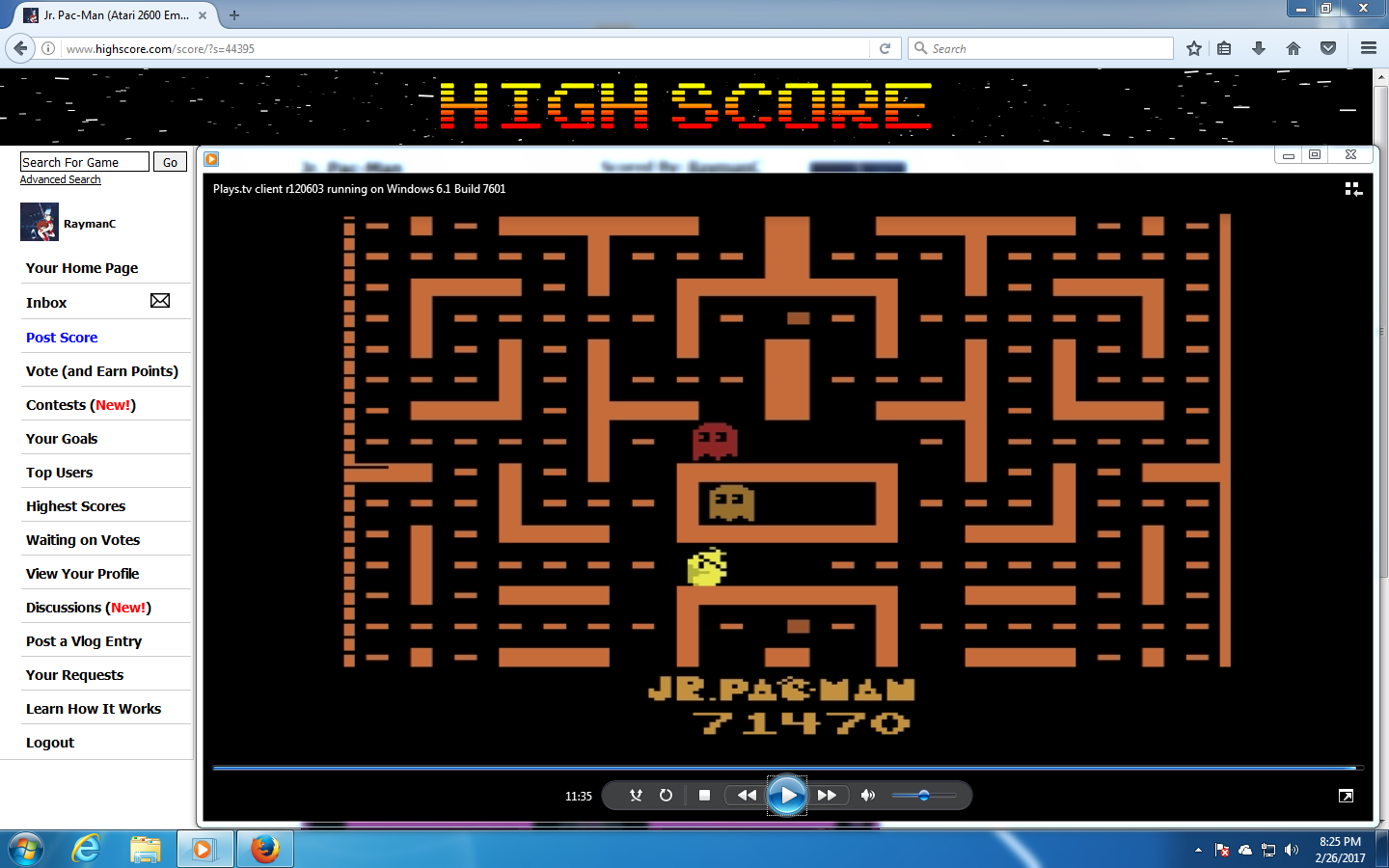
Task: Open Highest Scores page
Action: (75, 506)
